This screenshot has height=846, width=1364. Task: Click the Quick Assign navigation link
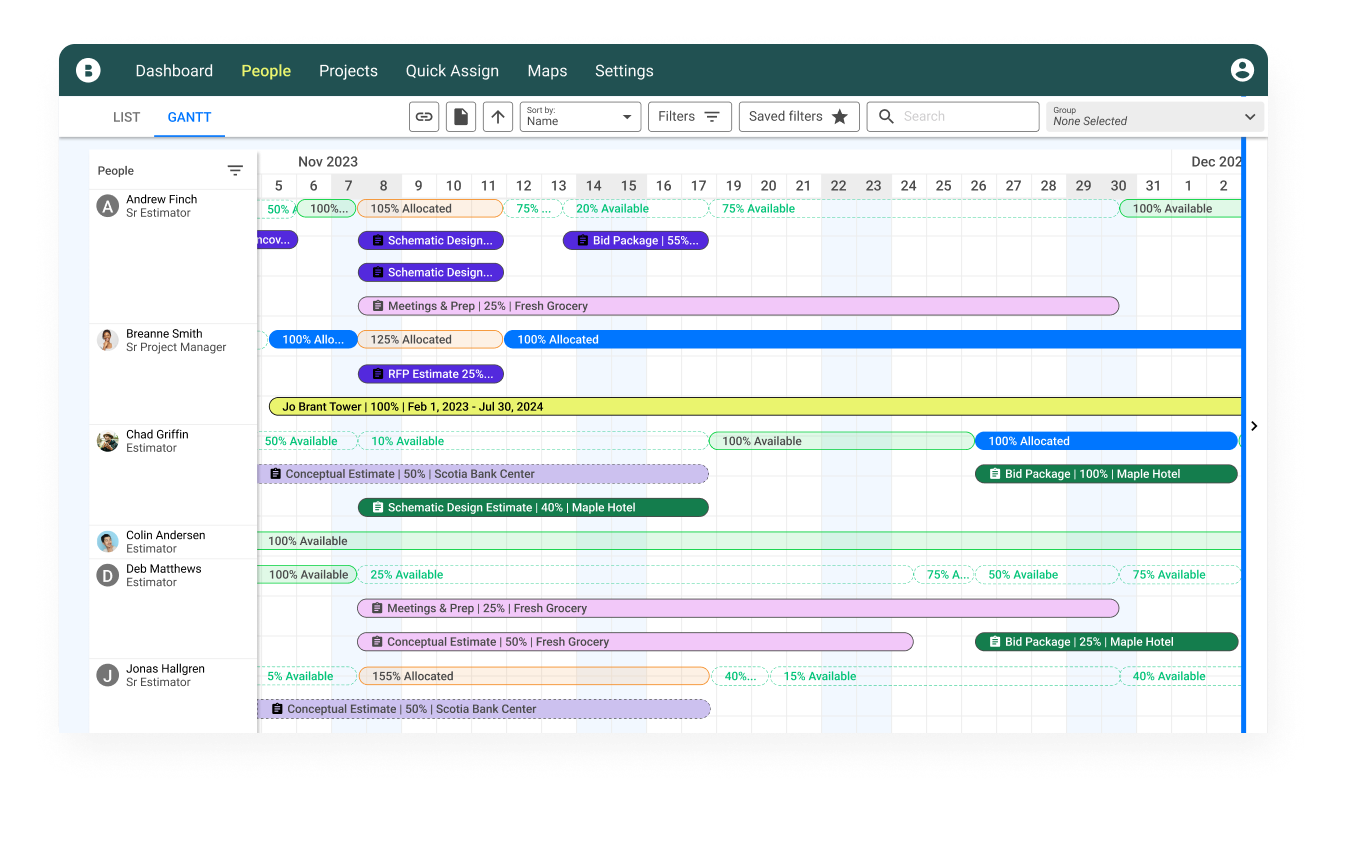pyautogui.click(x=452, y=70)
